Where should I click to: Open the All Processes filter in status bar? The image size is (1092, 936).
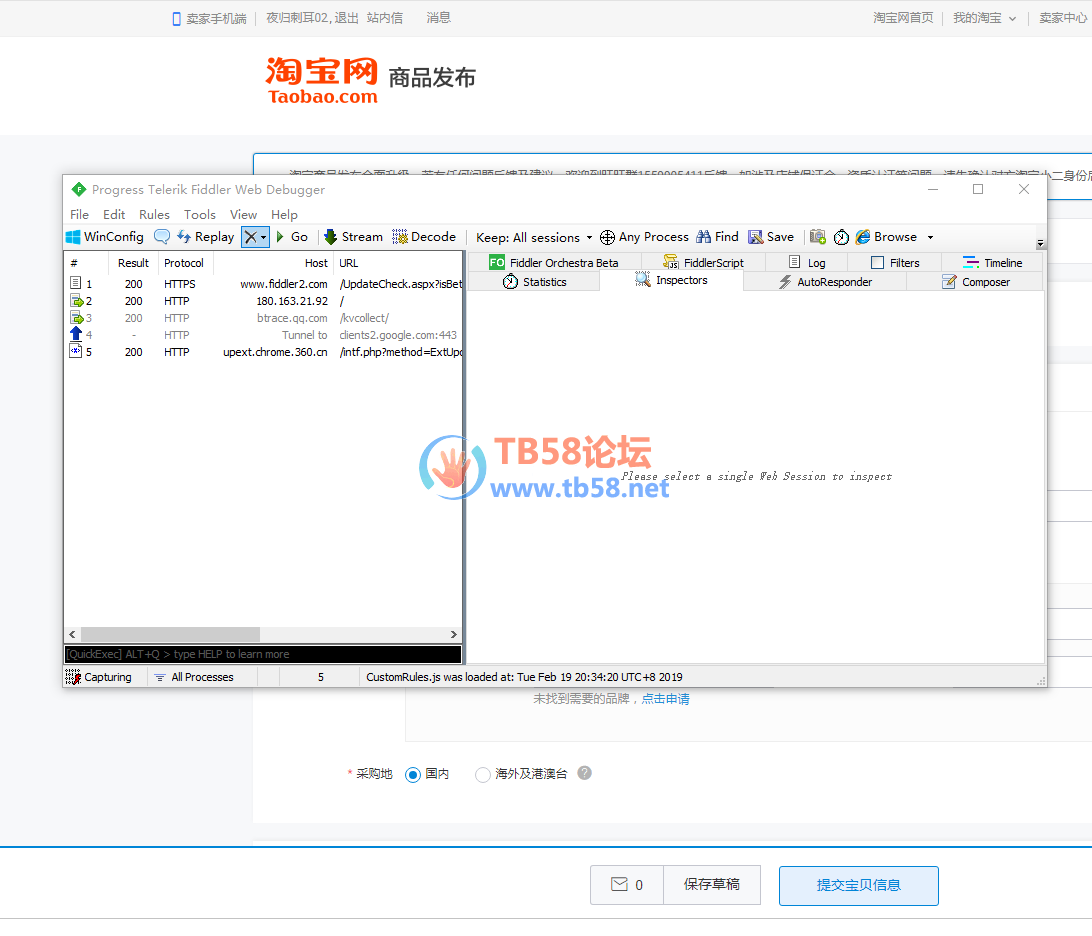point(195,677)
